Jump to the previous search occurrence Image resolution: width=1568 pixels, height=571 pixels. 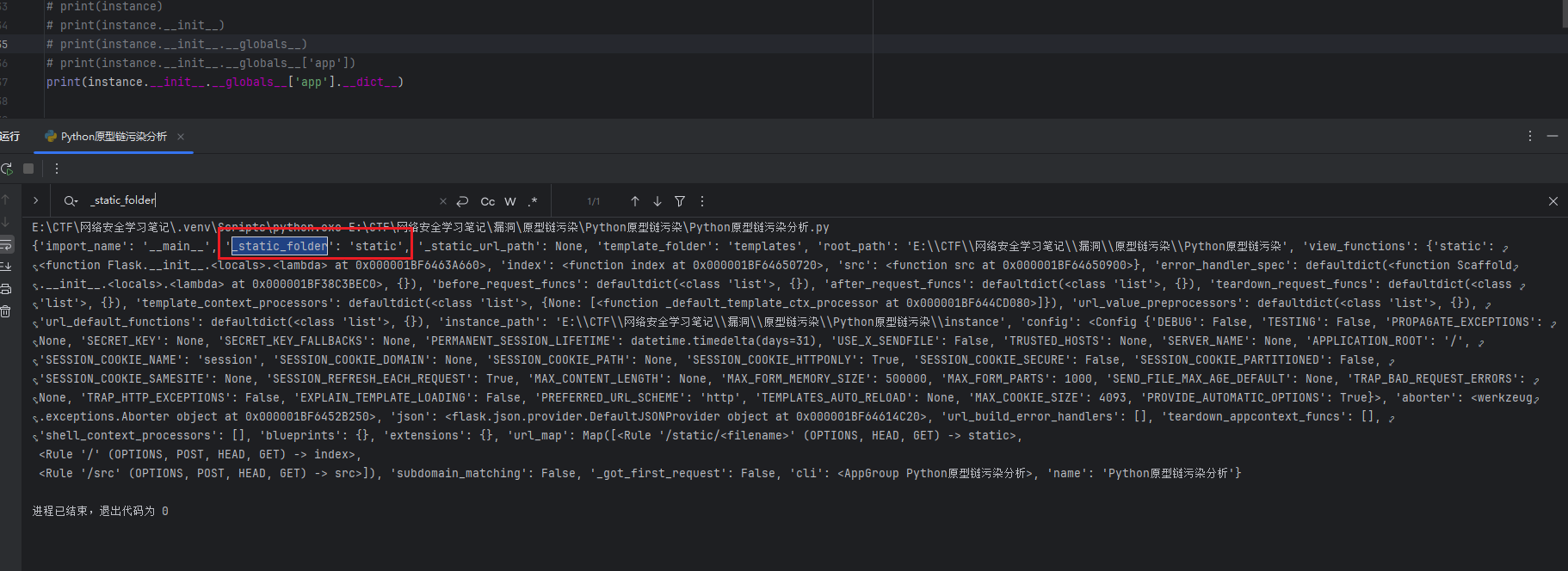(x=635, y=201)
